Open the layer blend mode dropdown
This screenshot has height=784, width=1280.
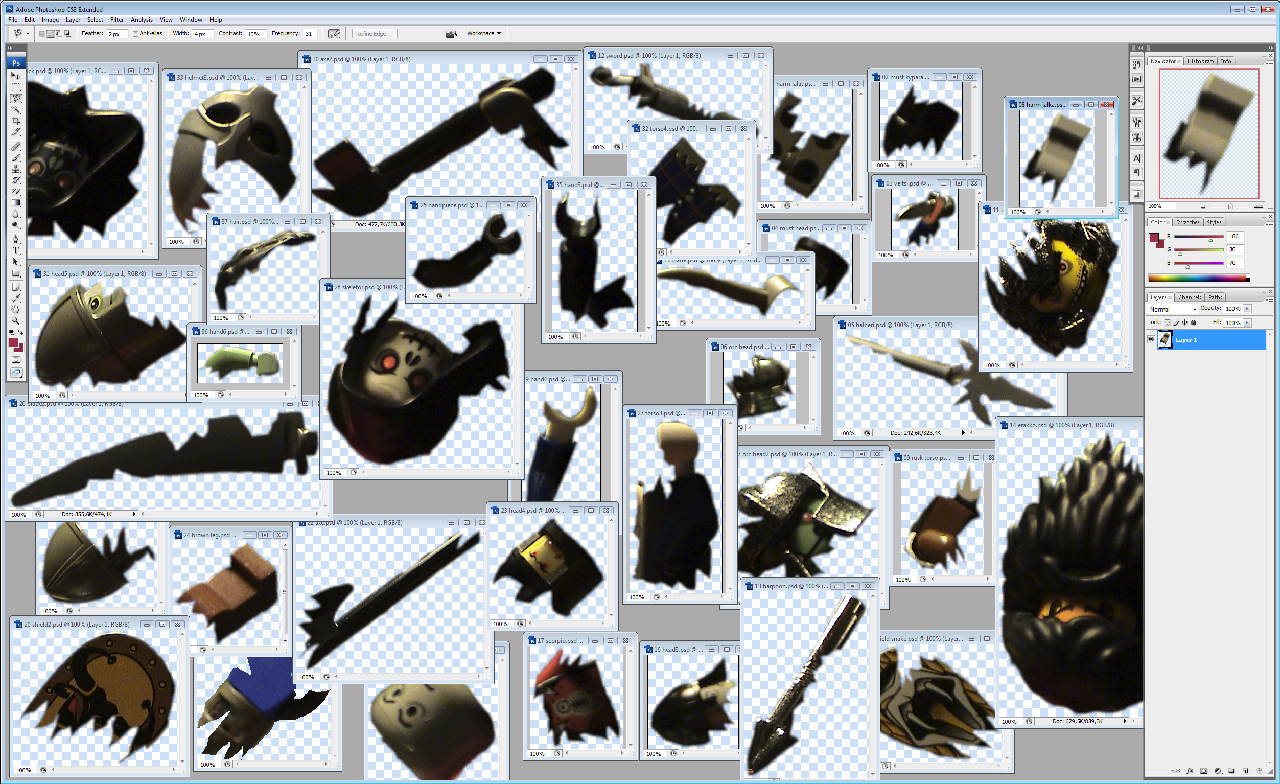coord(1172,309)
